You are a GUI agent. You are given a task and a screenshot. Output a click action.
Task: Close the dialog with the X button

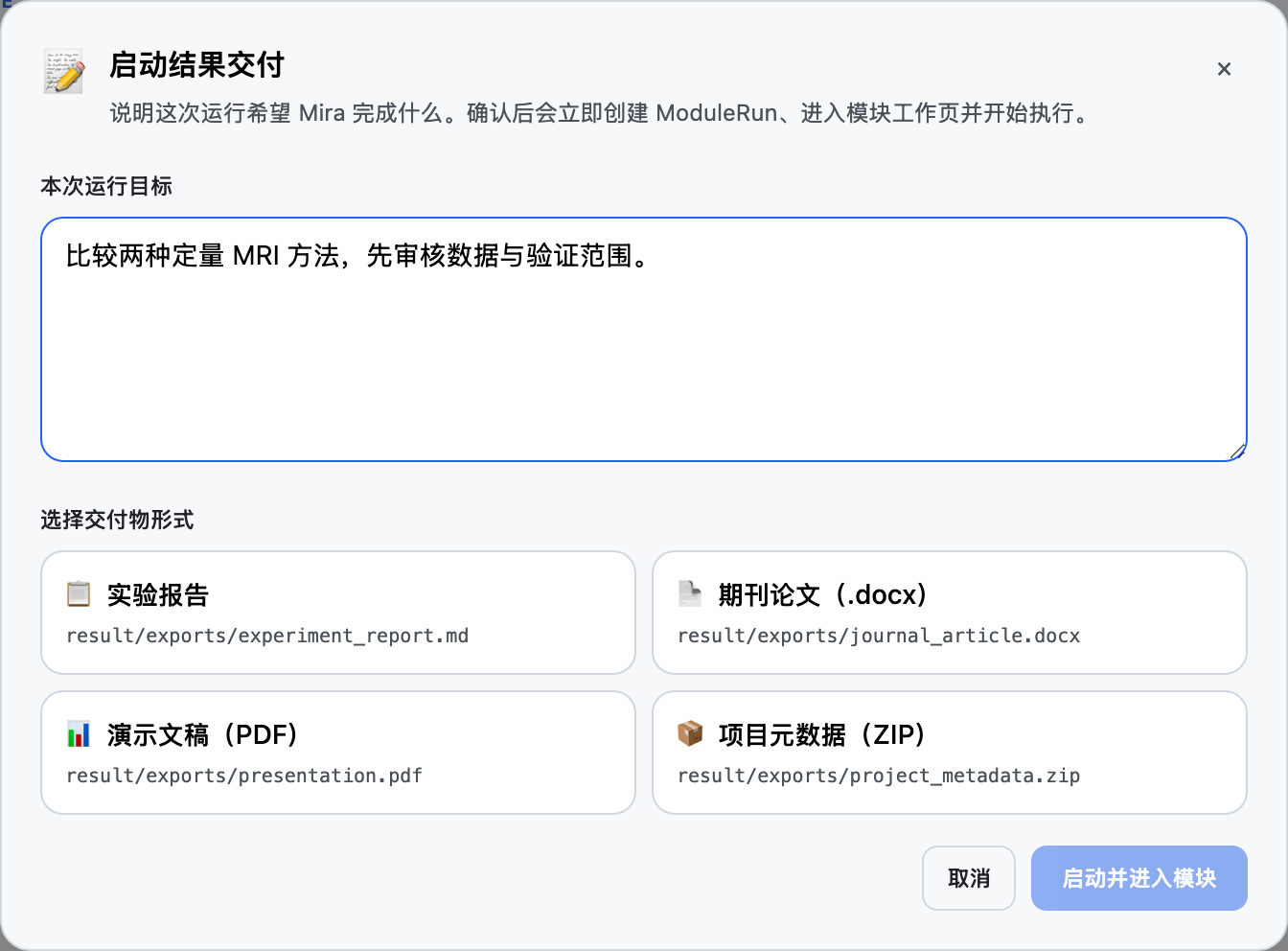pos(1224,69)
